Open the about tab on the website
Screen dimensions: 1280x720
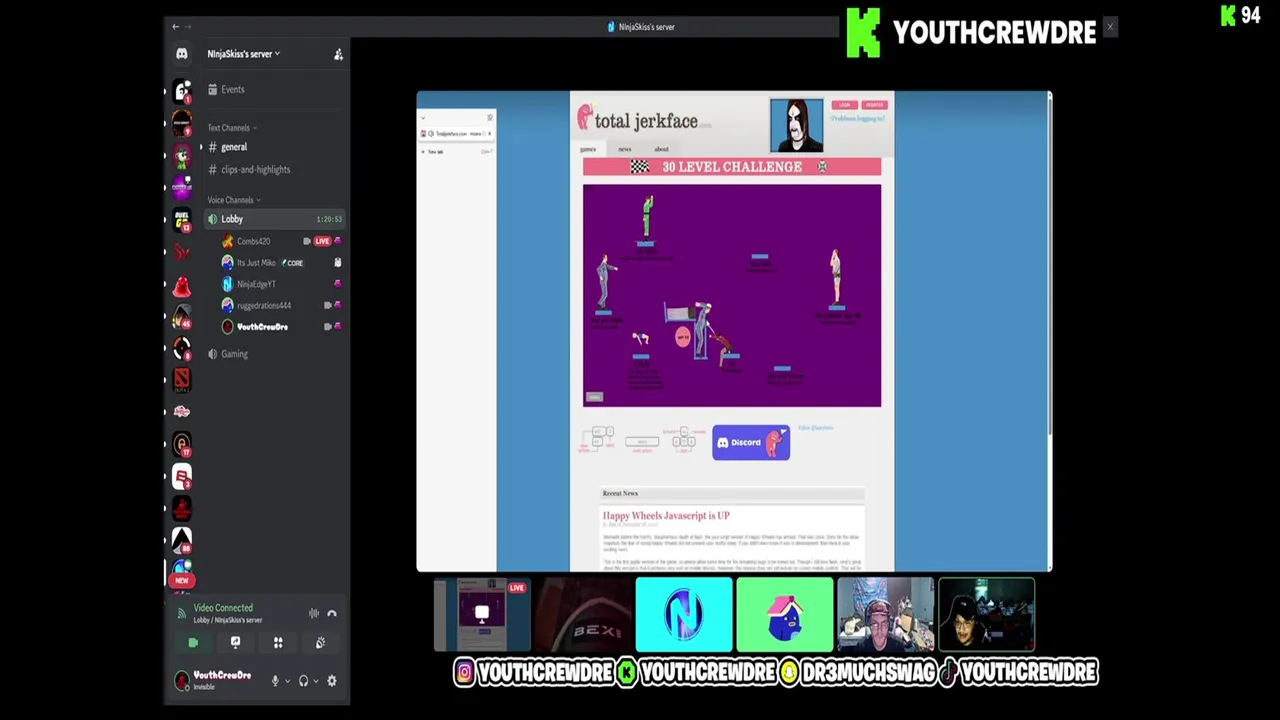[661, 149]
